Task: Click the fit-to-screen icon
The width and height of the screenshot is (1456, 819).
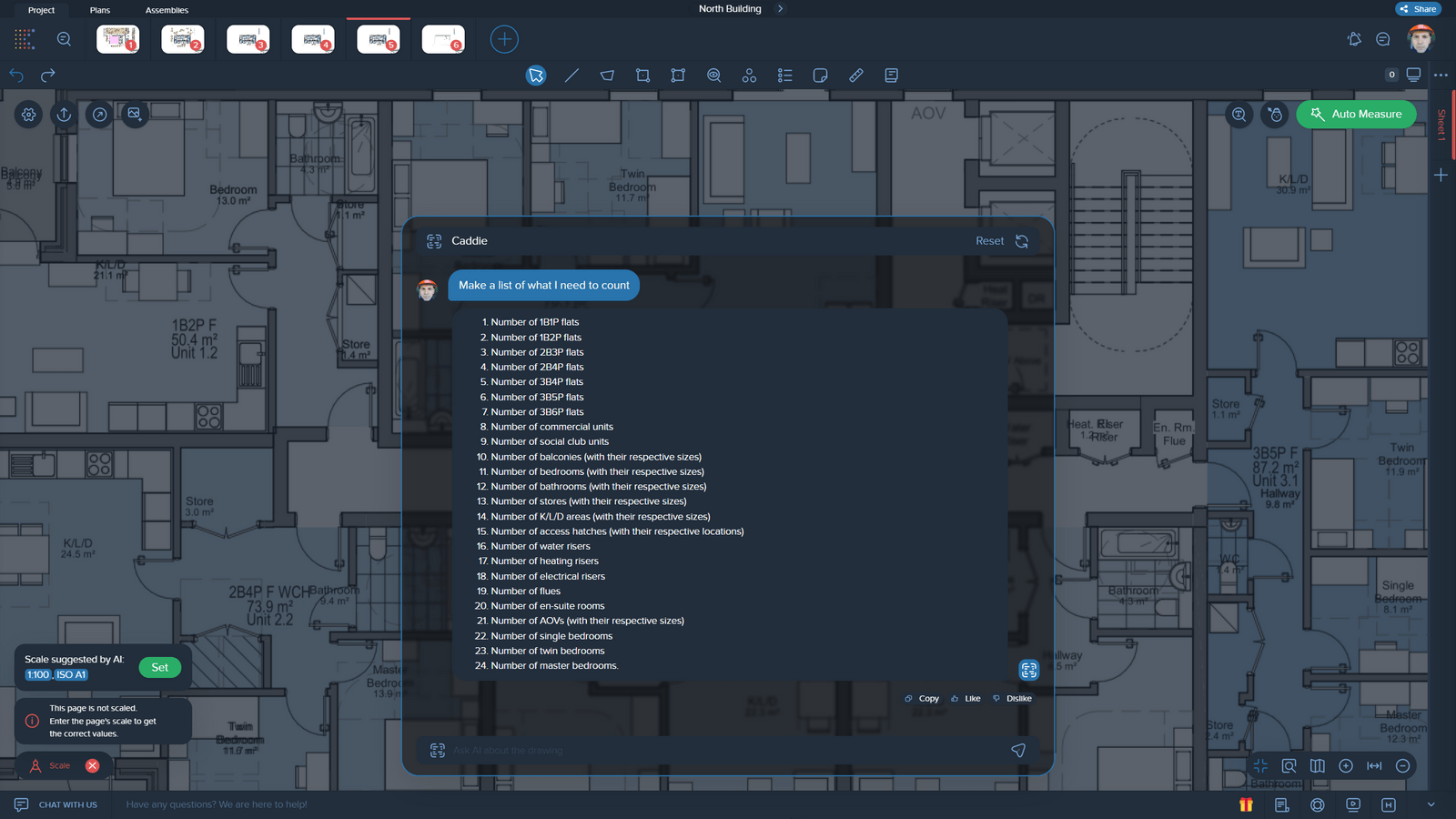Action: point(1260,765)
